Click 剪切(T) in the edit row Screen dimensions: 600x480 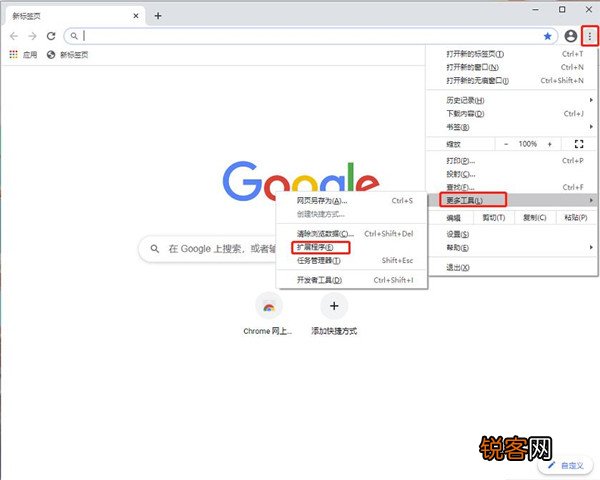(494, 218)
